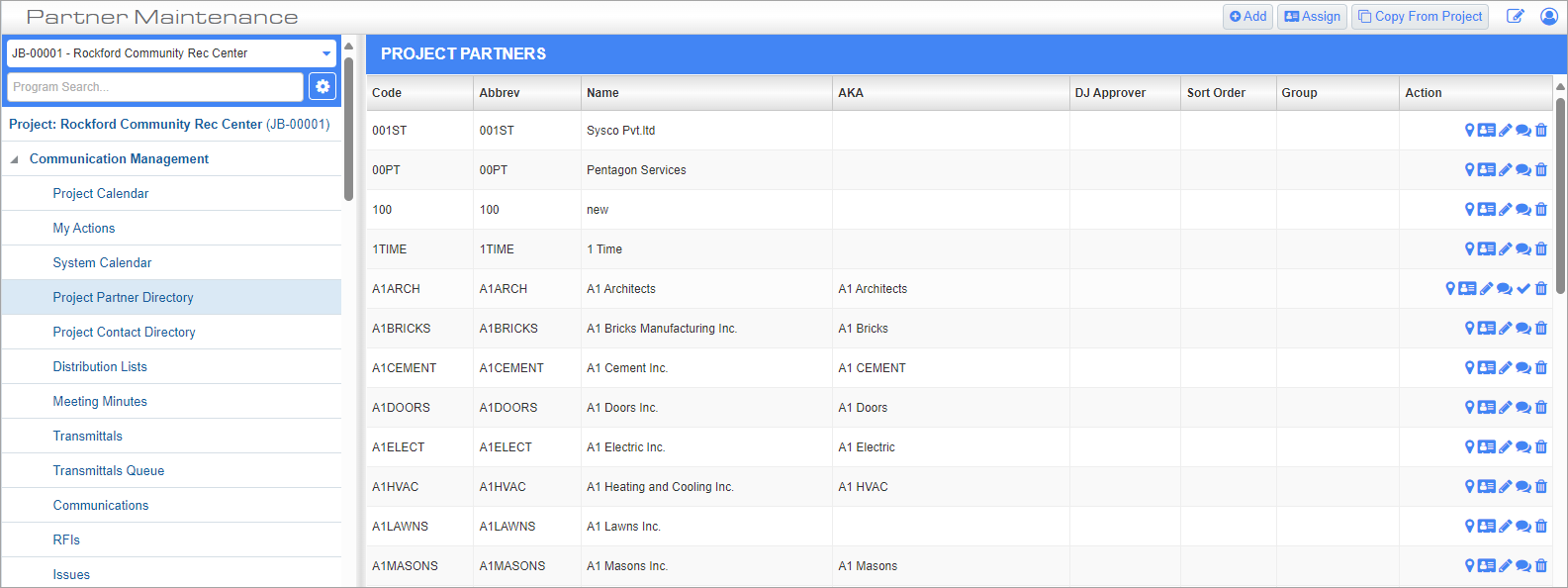This screenshot has width=1568, height=588.
Task: Open My Actions in the sidebar
Action: (84, 228)
